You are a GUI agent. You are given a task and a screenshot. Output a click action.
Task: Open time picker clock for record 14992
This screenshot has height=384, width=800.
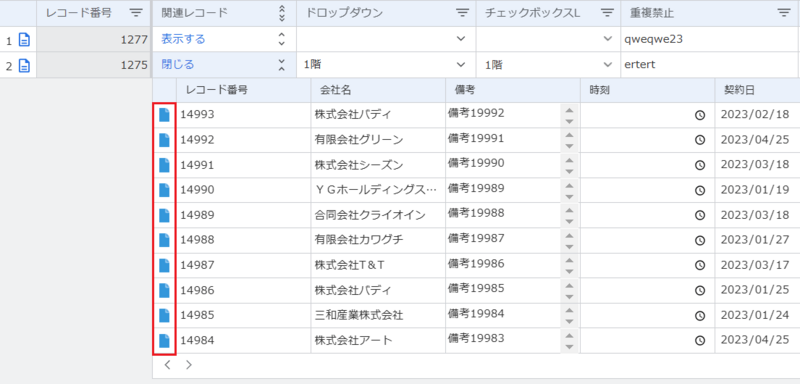700,140
